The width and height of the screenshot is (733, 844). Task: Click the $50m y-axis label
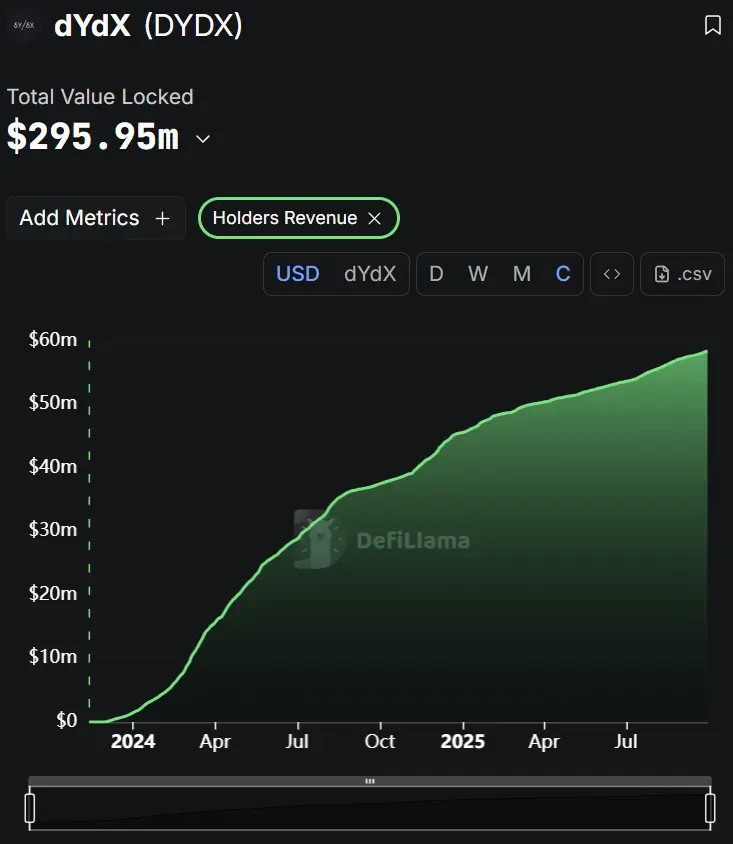tap(53, 403)
